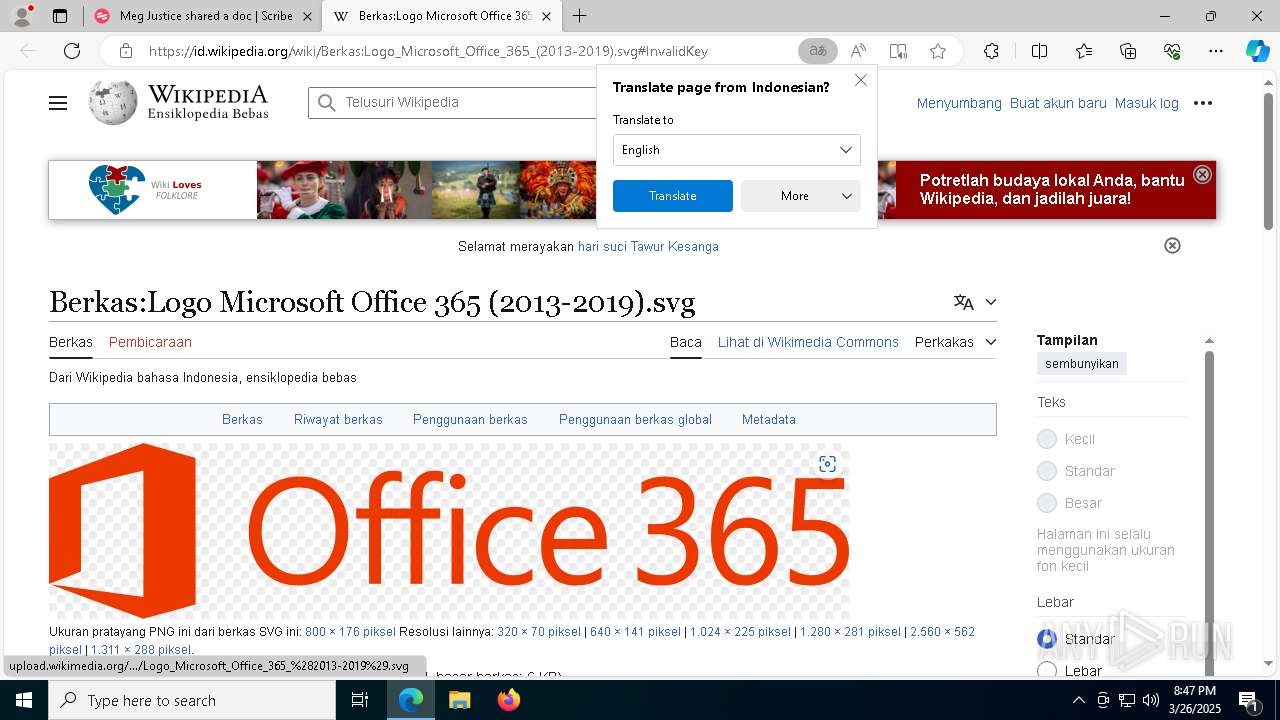Open the notification center icon
Screen dimensions: 1280x720
[x=1248, y=700]
